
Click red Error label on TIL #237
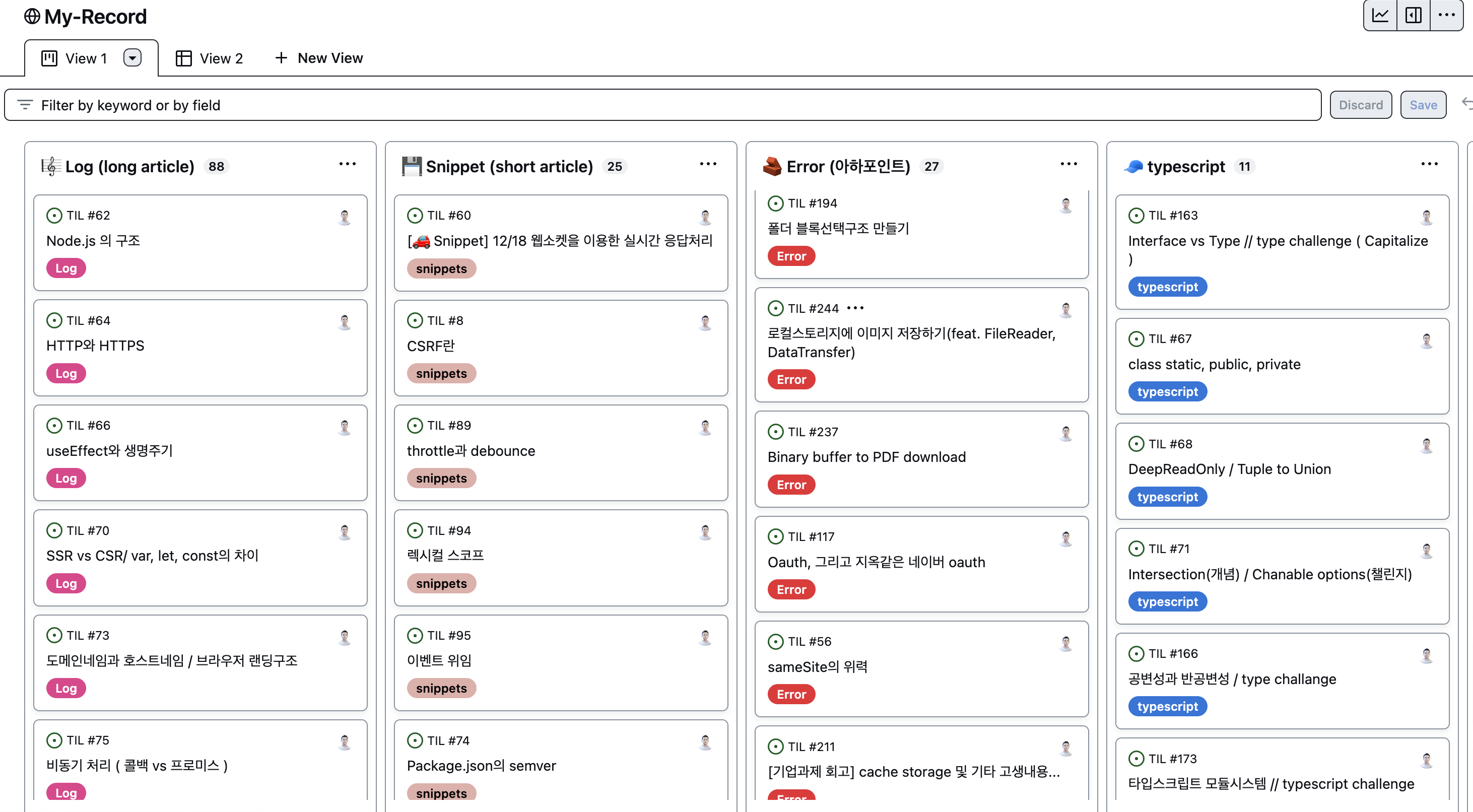791,485
